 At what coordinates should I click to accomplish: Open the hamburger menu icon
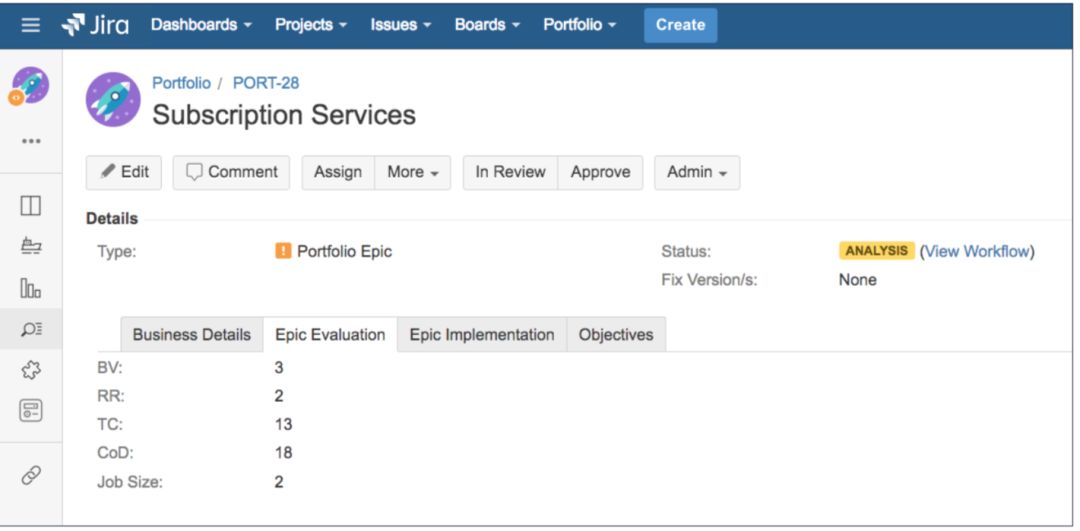click(31, 25)
